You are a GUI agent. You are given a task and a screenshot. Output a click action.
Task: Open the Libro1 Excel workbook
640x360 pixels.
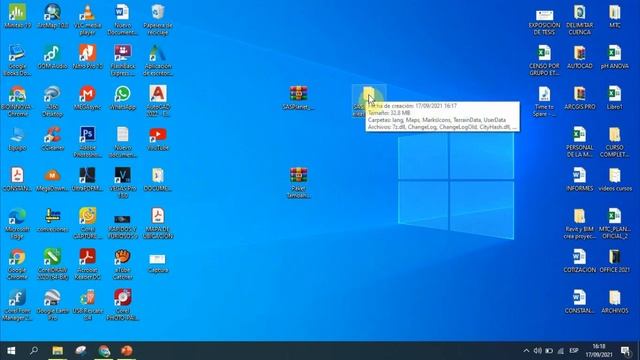[615, 98]
